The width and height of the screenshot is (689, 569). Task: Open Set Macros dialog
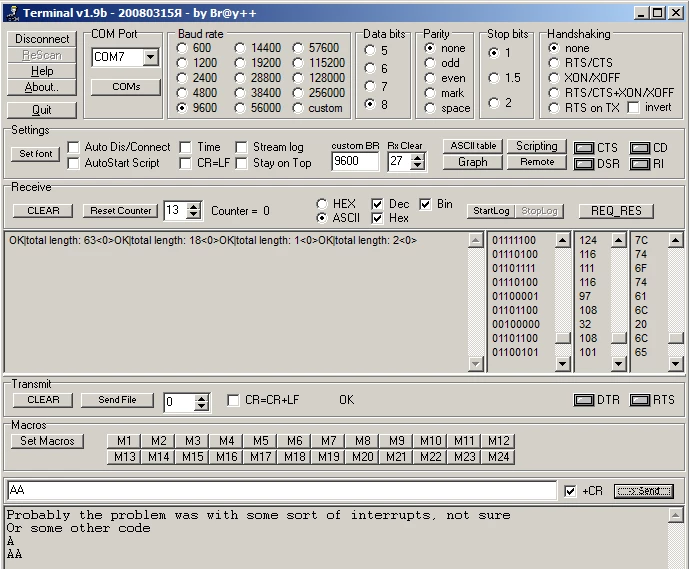[x=47, y=441]
